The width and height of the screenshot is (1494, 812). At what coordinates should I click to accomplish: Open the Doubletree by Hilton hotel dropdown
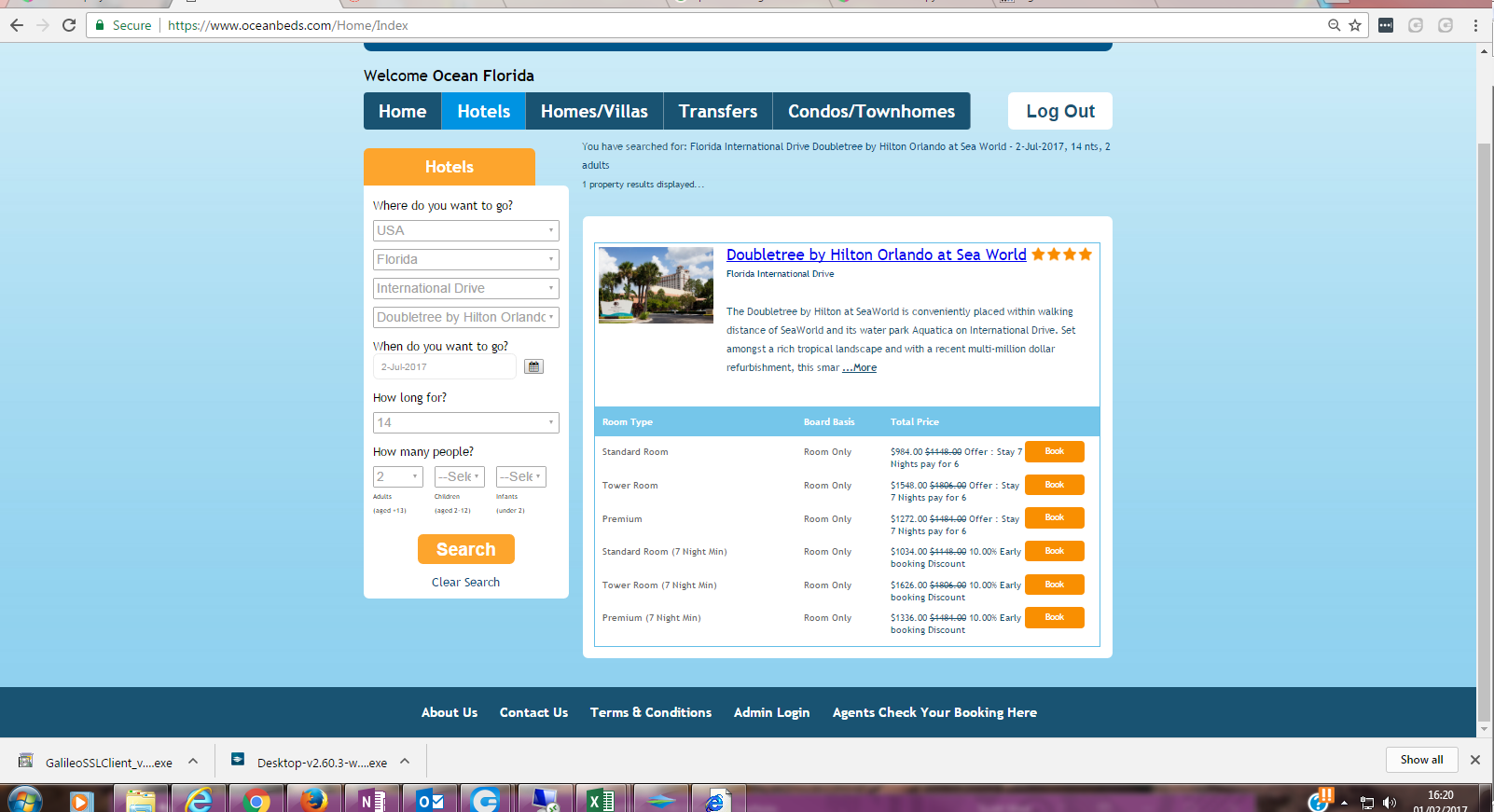click(x=466, y=317)
